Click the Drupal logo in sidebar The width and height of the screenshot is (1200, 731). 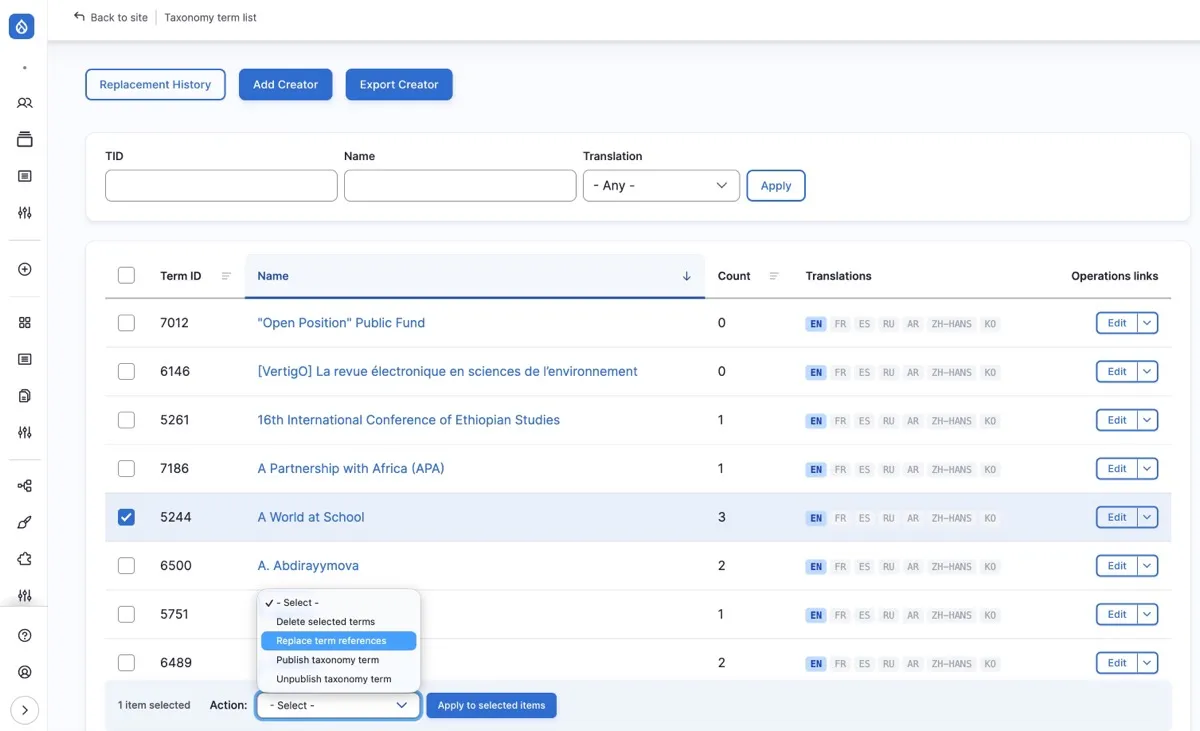22,28
